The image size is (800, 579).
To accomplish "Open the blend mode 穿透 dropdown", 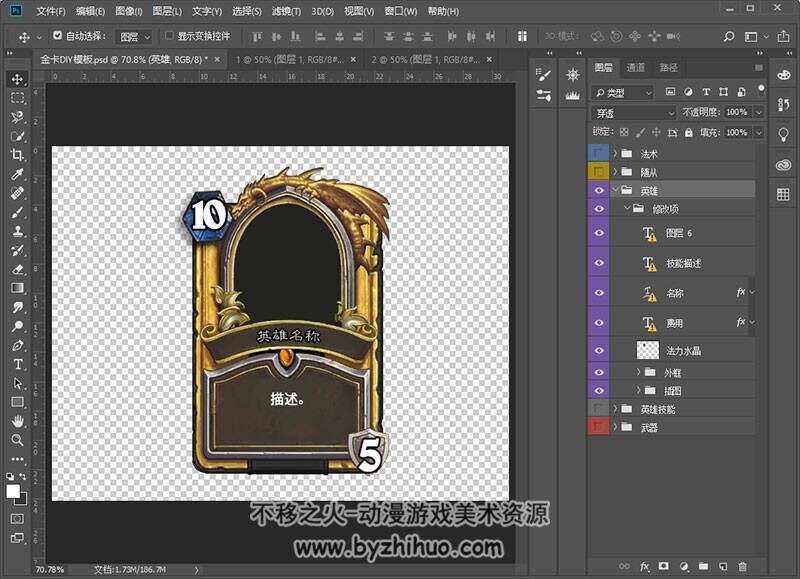I will coord(634,113).
